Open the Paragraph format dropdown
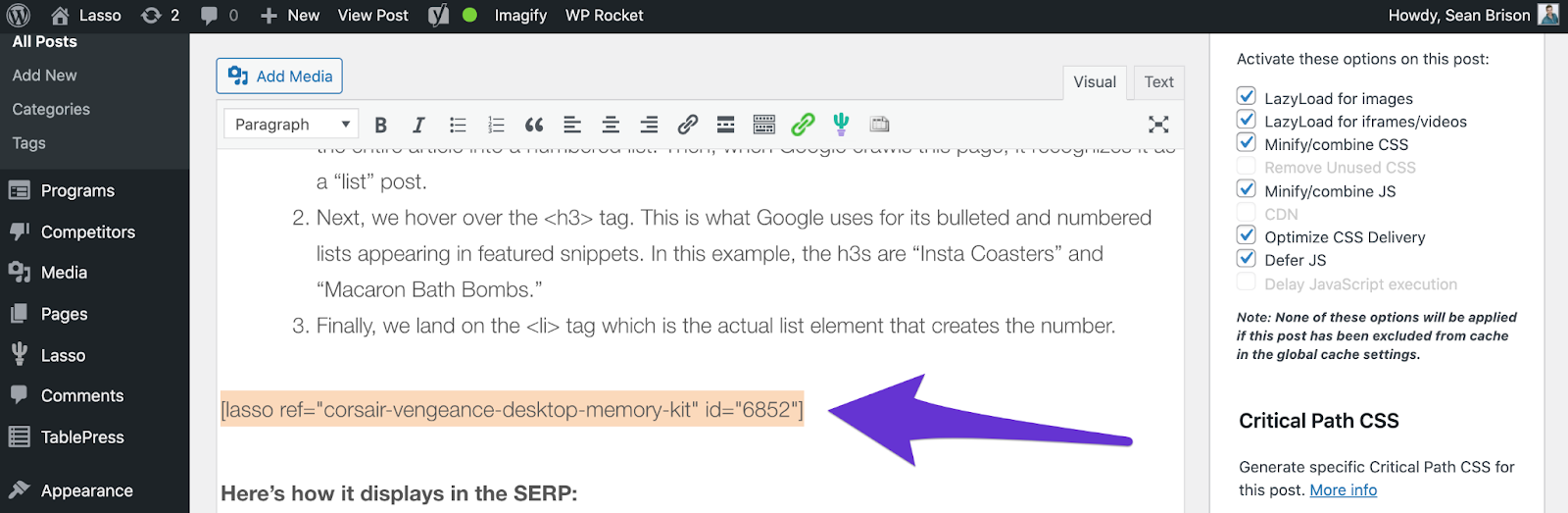1568x513 pixels. (291, 125)
